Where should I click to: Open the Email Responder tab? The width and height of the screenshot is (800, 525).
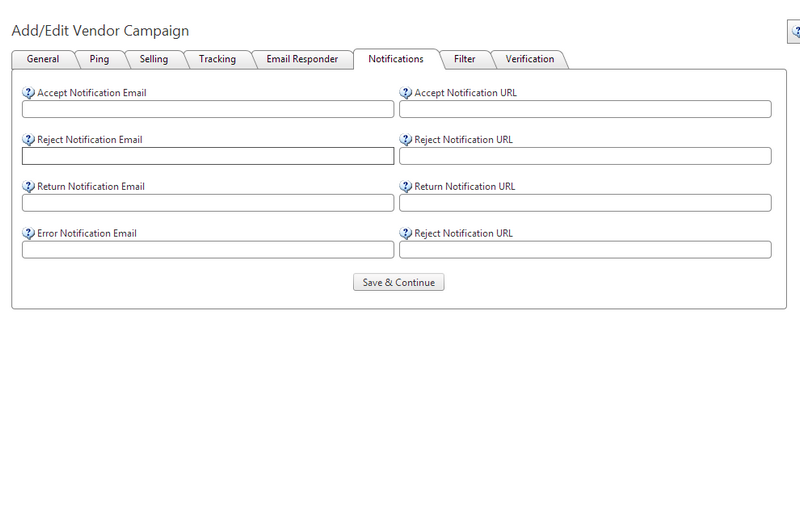[301, 59]
